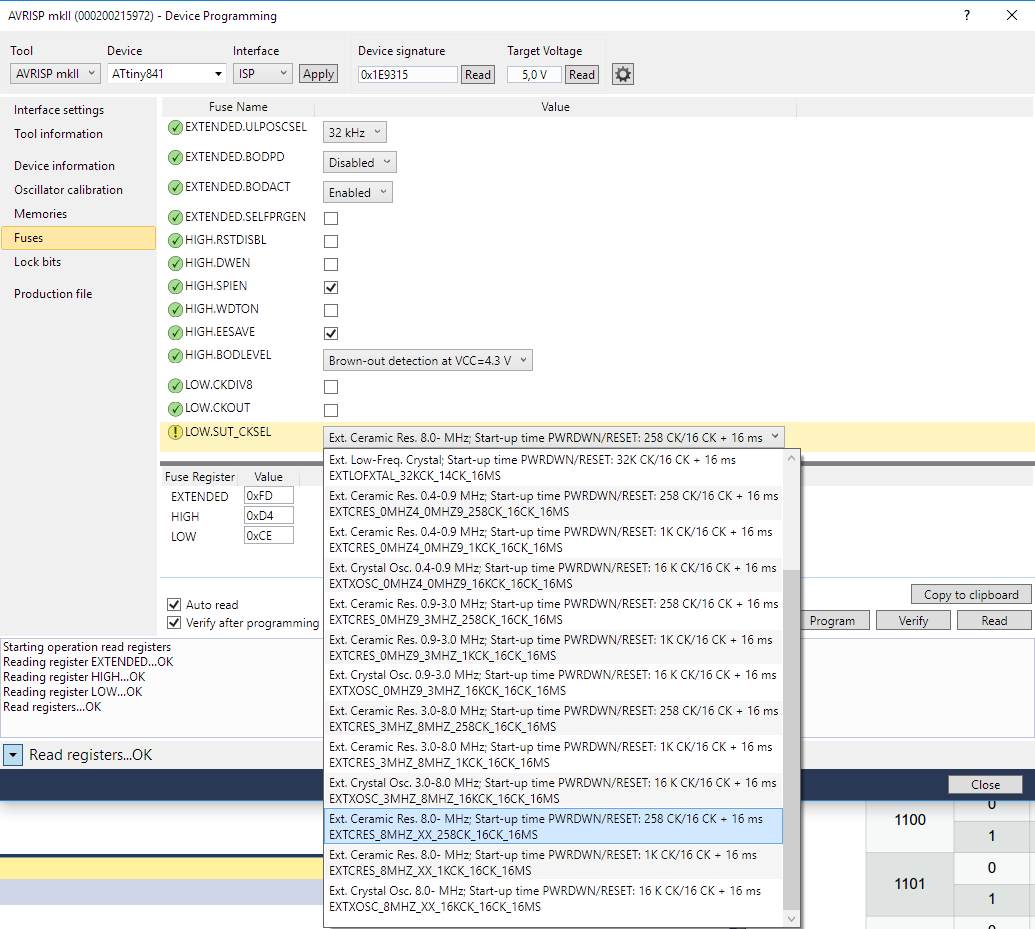
Task: Open the Device information page
Action: (x=64, y=166)
